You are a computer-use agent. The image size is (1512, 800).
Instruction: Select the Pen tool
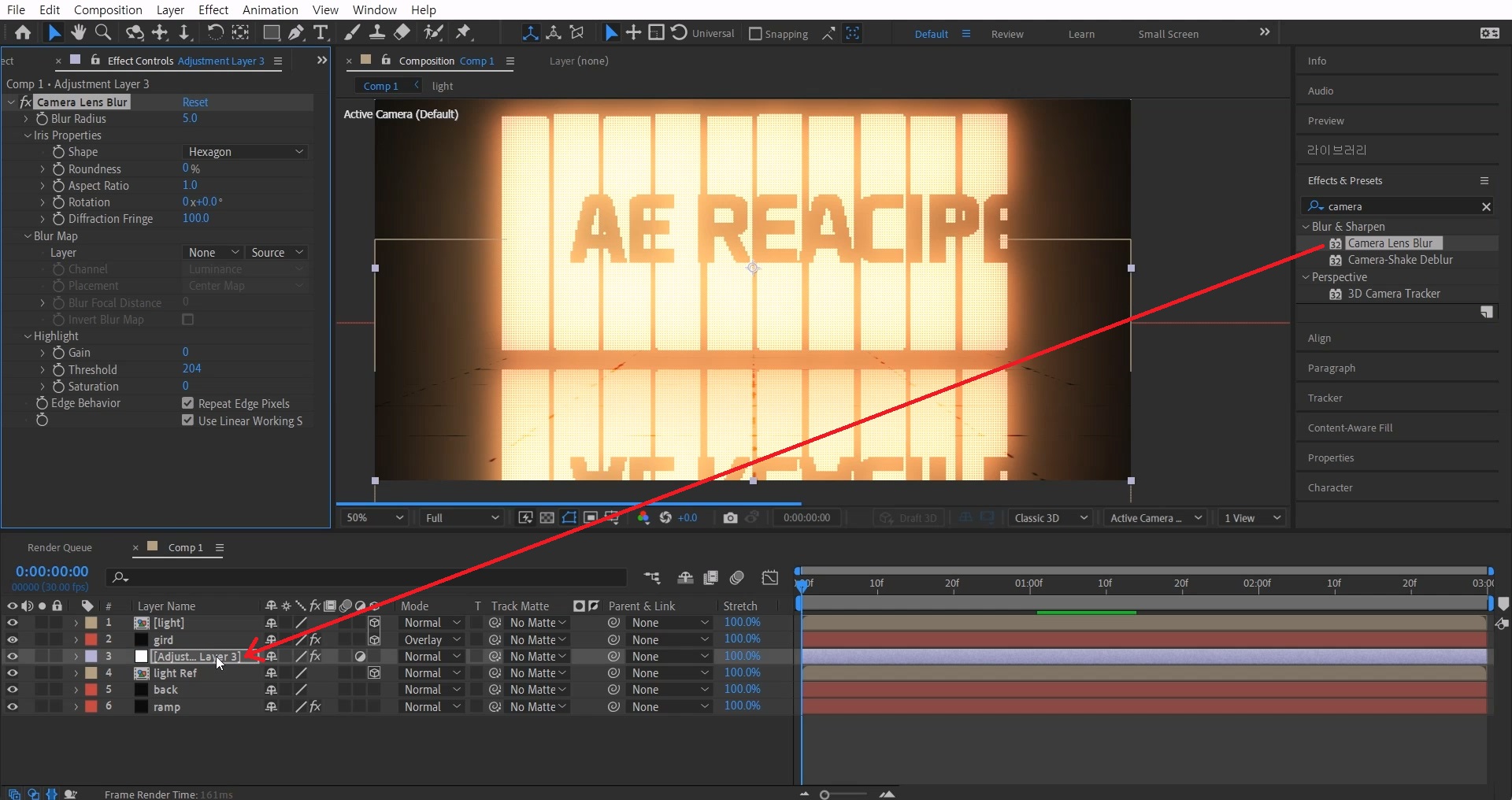click(296, 32)
